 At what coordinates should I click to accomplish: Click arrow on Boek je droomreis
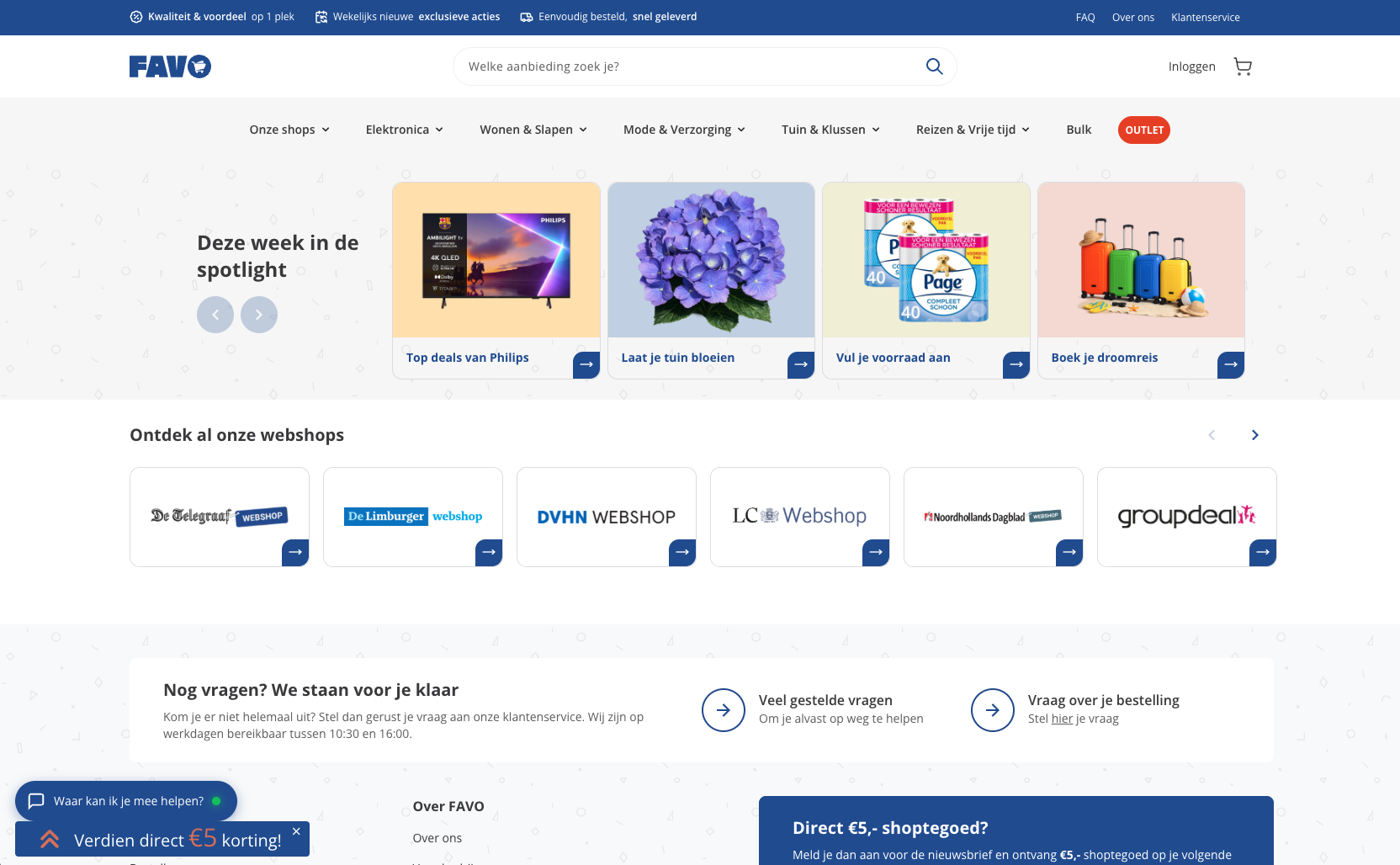(1231, 365)
